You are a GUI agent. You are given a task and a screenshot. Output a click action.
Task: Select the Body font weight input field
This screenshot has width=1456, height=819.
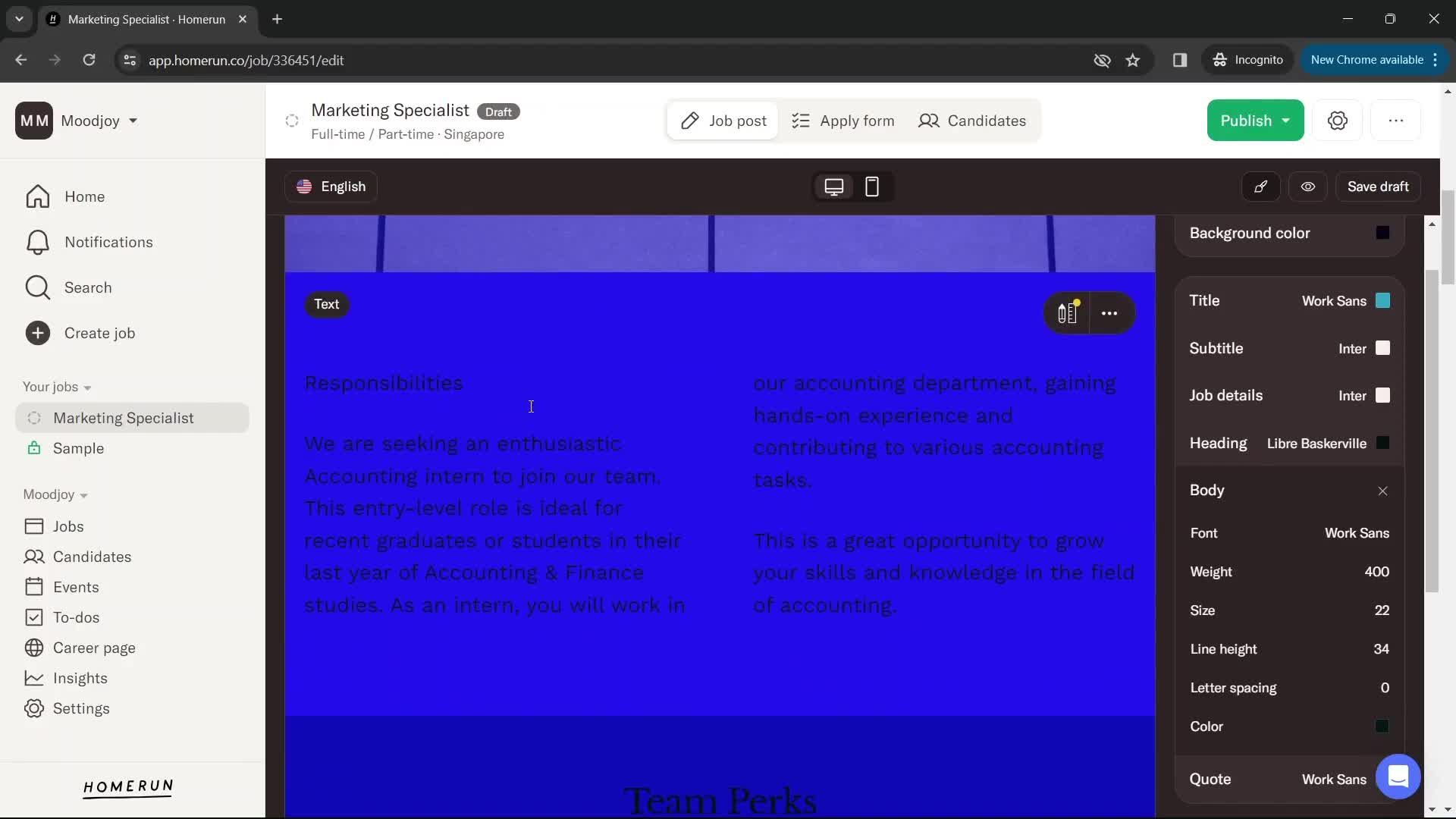[1378, 572]
